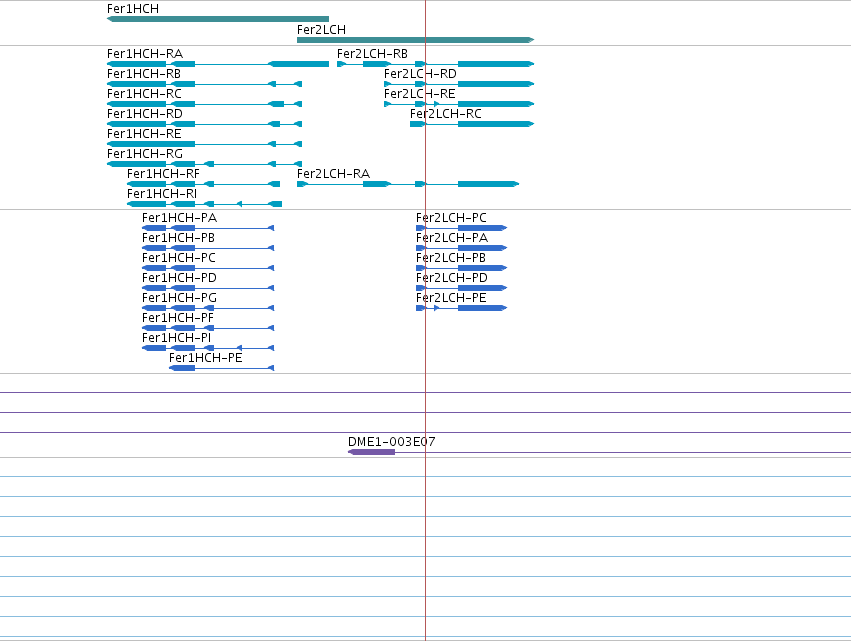The height and width of the screenshot is (641, 851).
Task: Click the Fer2LCH-RC transcript label
Action: pos(446,114)
